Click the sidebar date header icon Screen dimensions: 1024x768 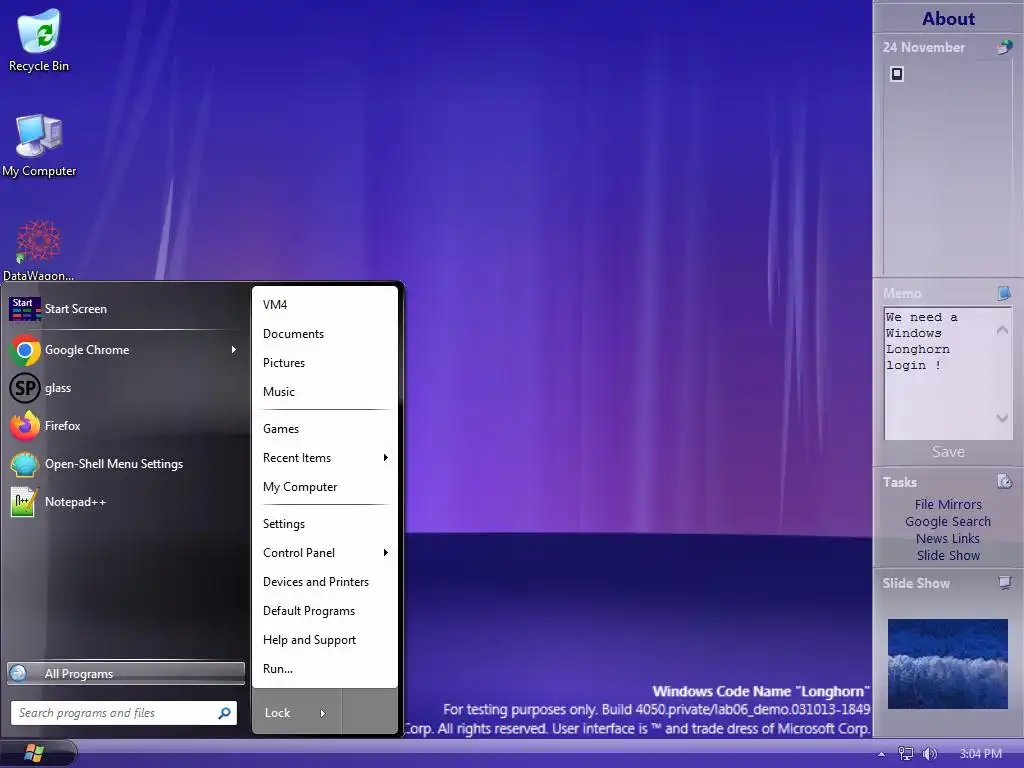click(x=1005, y=47)
